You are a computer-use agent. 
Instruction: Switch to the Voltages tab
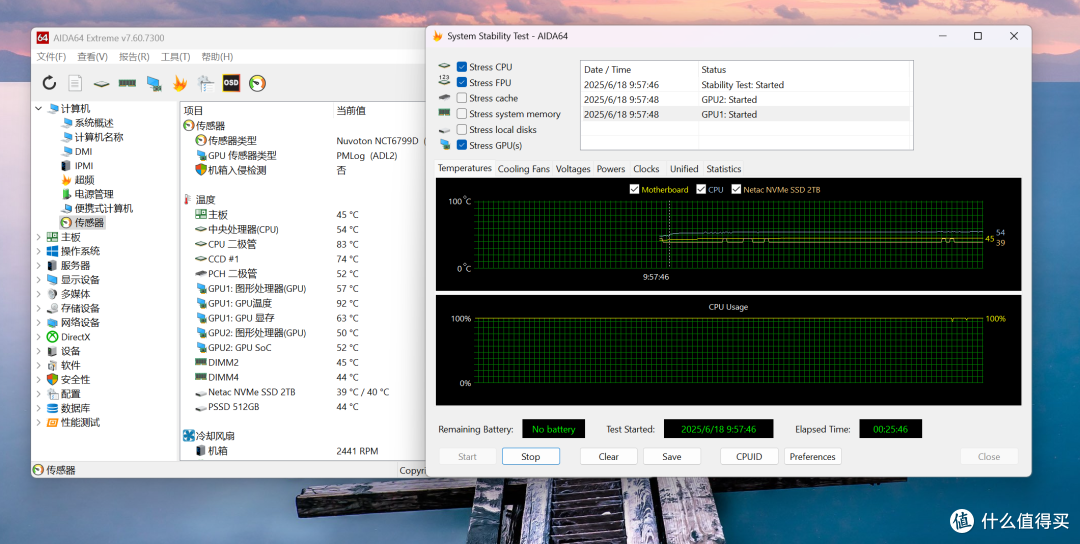click(x=573, y=169)
